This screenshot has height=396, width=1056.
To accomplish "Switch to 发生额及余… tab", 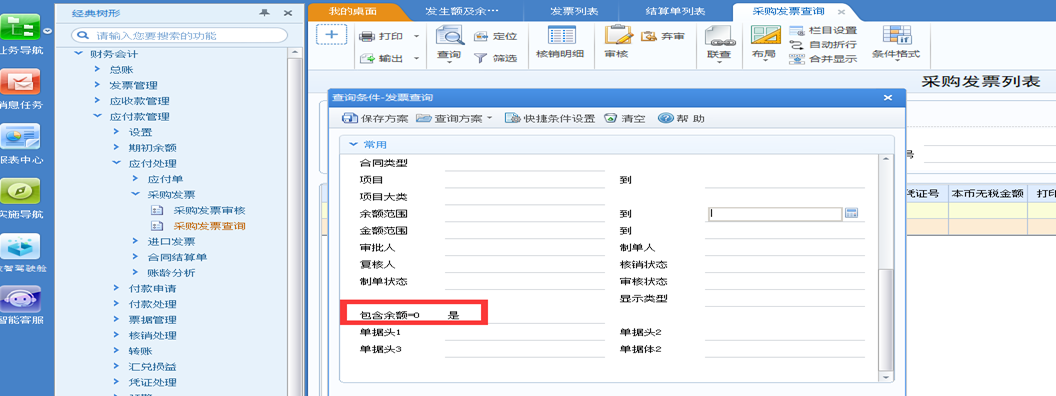I will [463, 12].
